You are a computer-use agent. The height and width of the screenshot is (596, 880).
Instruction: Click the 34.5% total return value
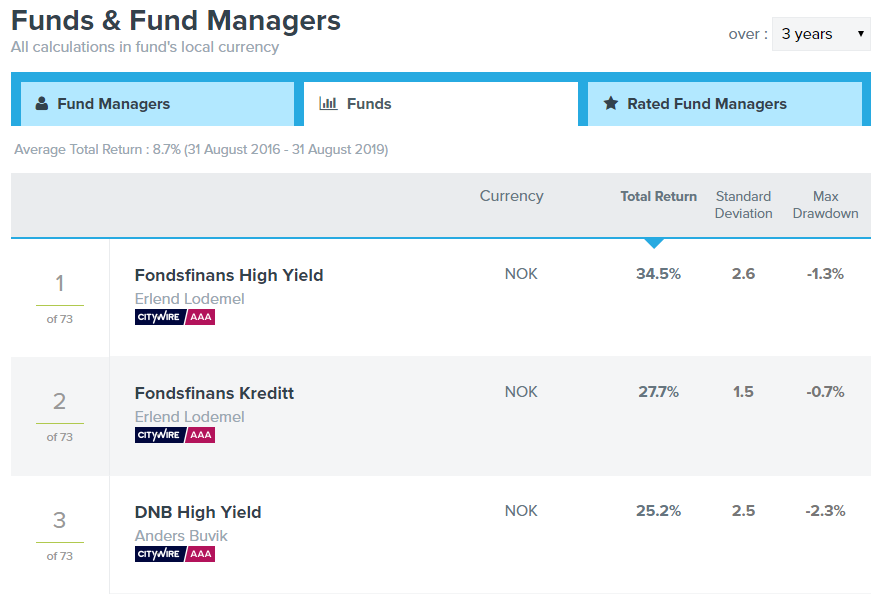tap(658, 274)
